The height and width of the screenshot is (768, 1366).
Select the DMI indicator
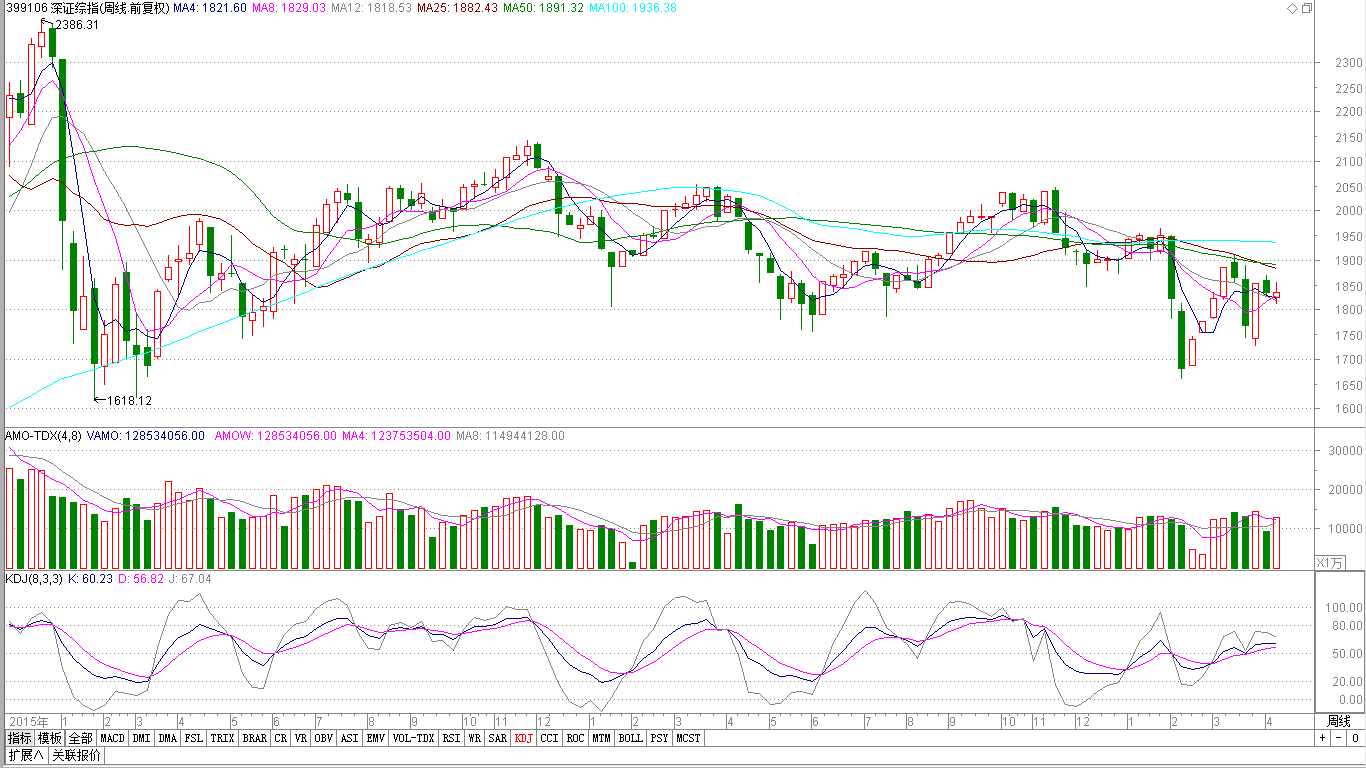pos(142,738)
